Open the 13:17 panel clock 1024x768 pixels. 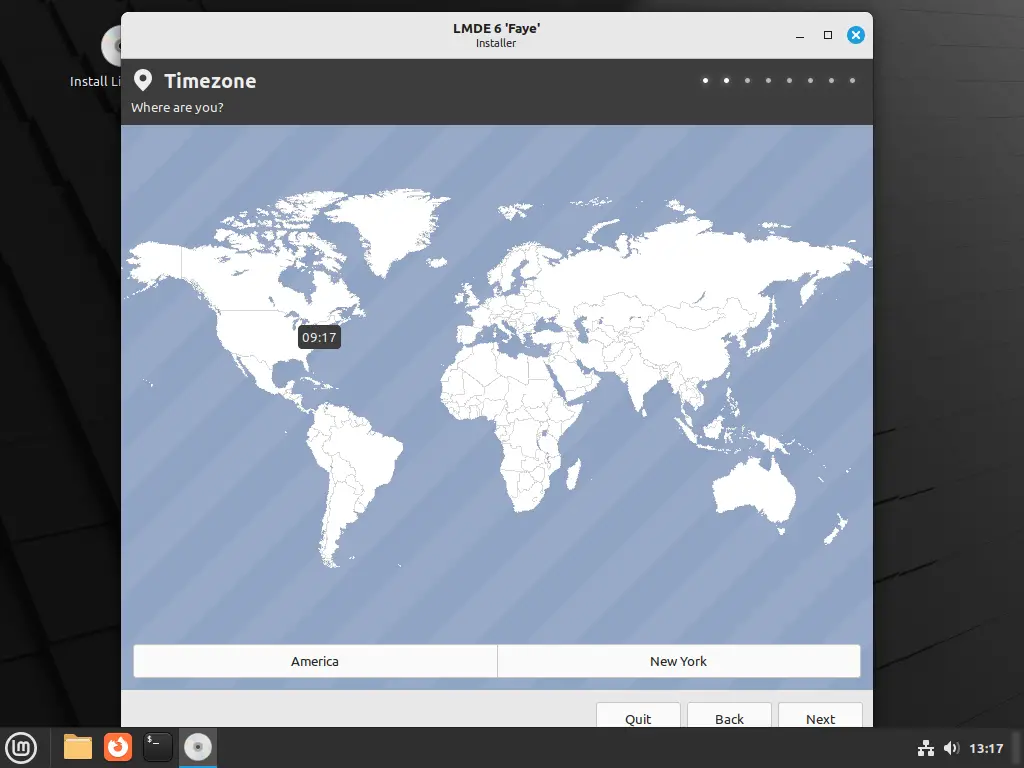[985, 748]
